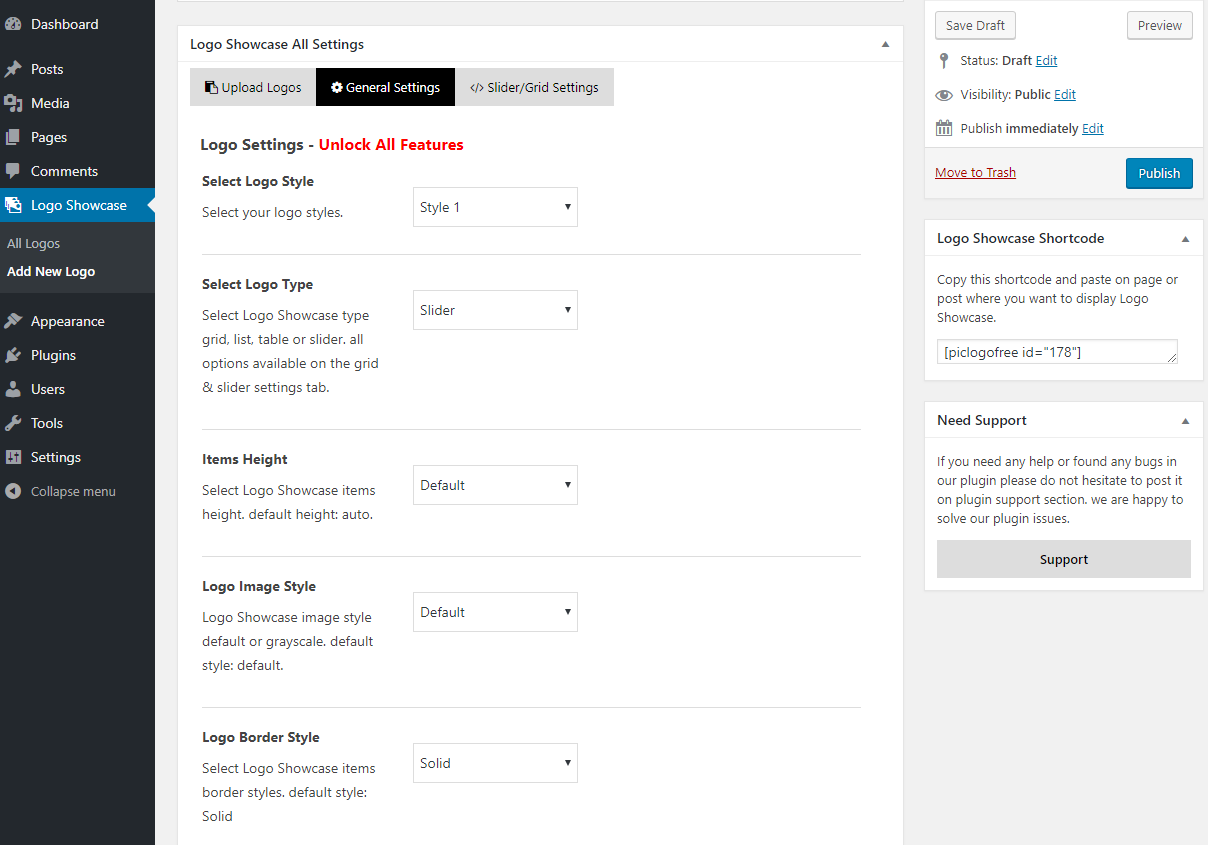The width and height of the screenshot is (1208, 845).
Task: Click the Logo Showcase All Settings title
Action: 277,44
